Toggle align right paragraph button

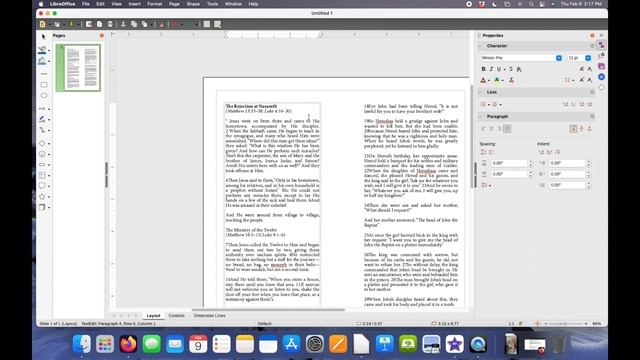[499, 129]
